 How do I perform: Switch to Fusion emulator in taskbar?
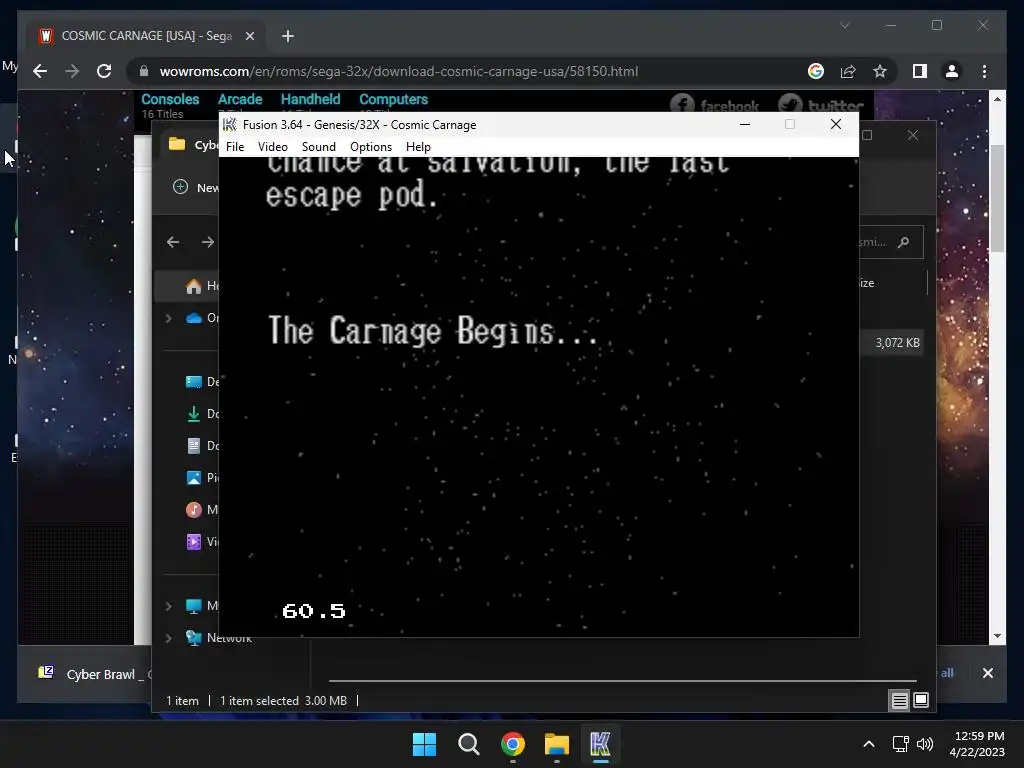point(600,744)
